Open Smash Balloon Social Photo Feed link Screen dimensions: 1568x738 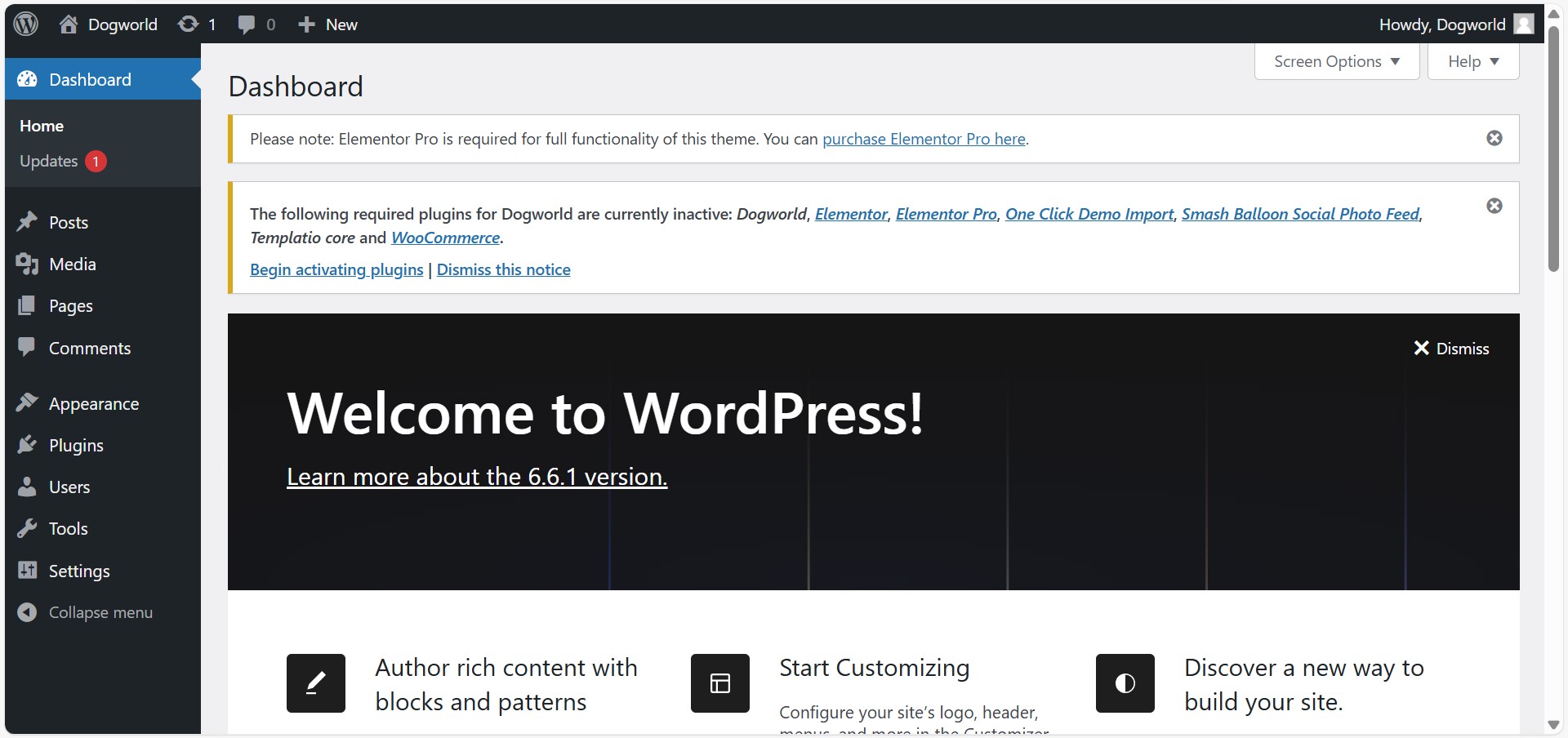tap(1301, 214)
